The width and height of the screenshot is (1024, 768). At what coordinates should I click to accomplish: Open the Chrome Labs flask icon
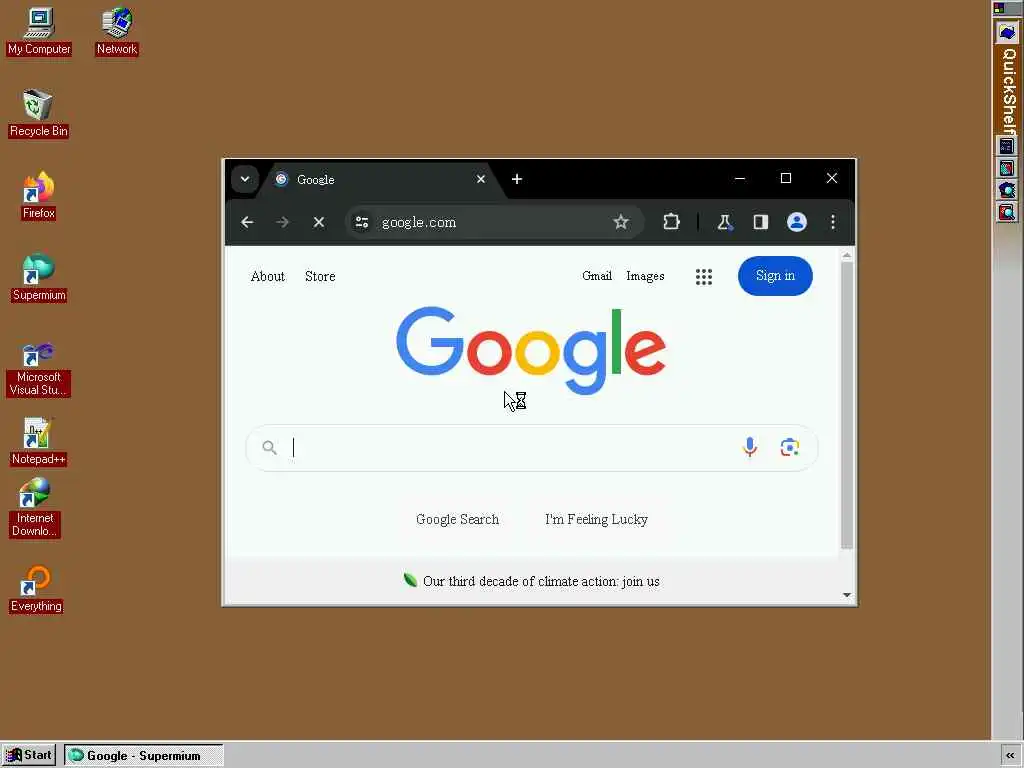pyautogui.click(x=724, y=222)
